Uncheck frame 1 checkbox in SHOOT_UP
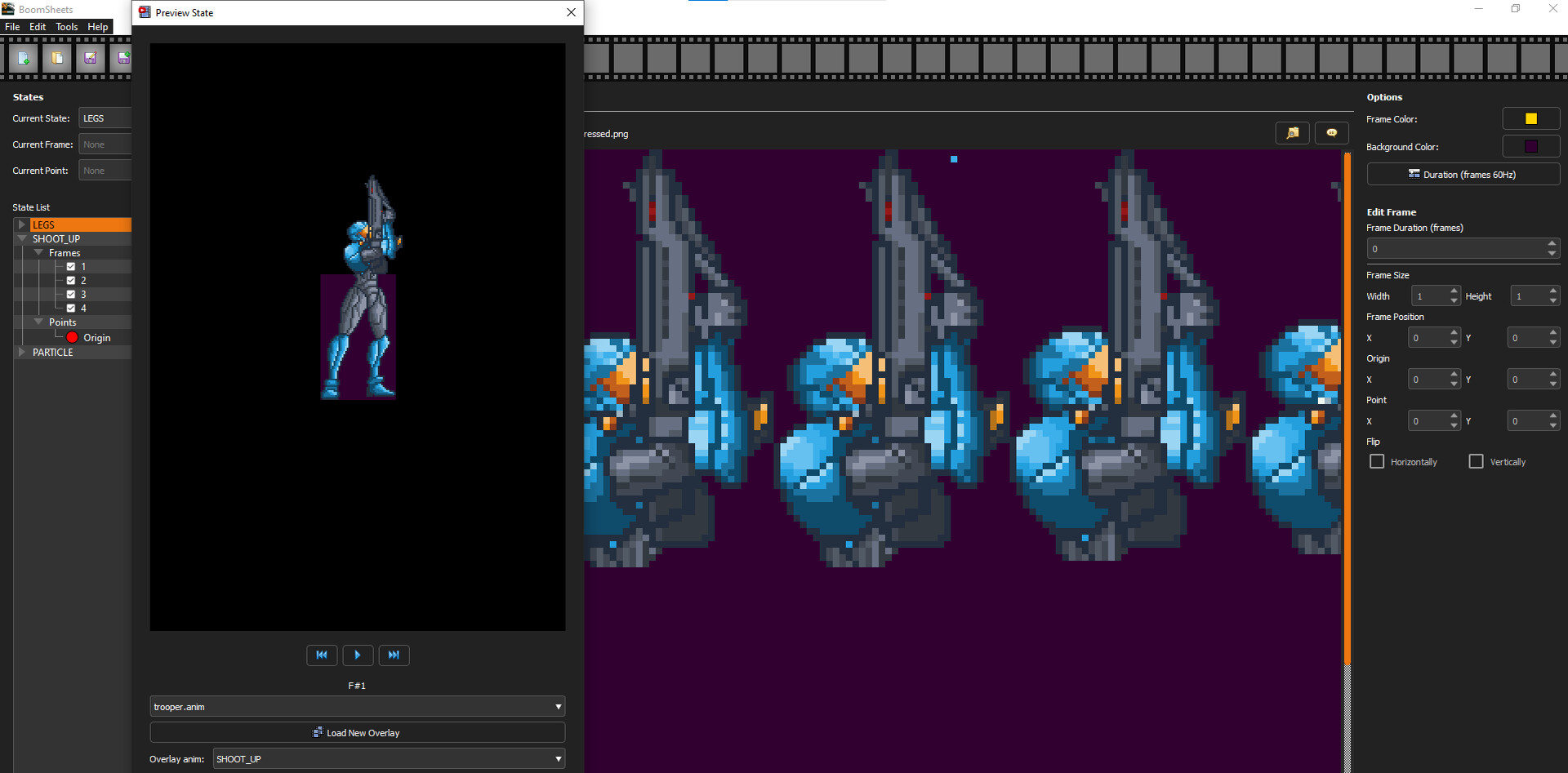Image resolution: width=1568 pixels, height=773 pixels. click(x=71, y=267)
